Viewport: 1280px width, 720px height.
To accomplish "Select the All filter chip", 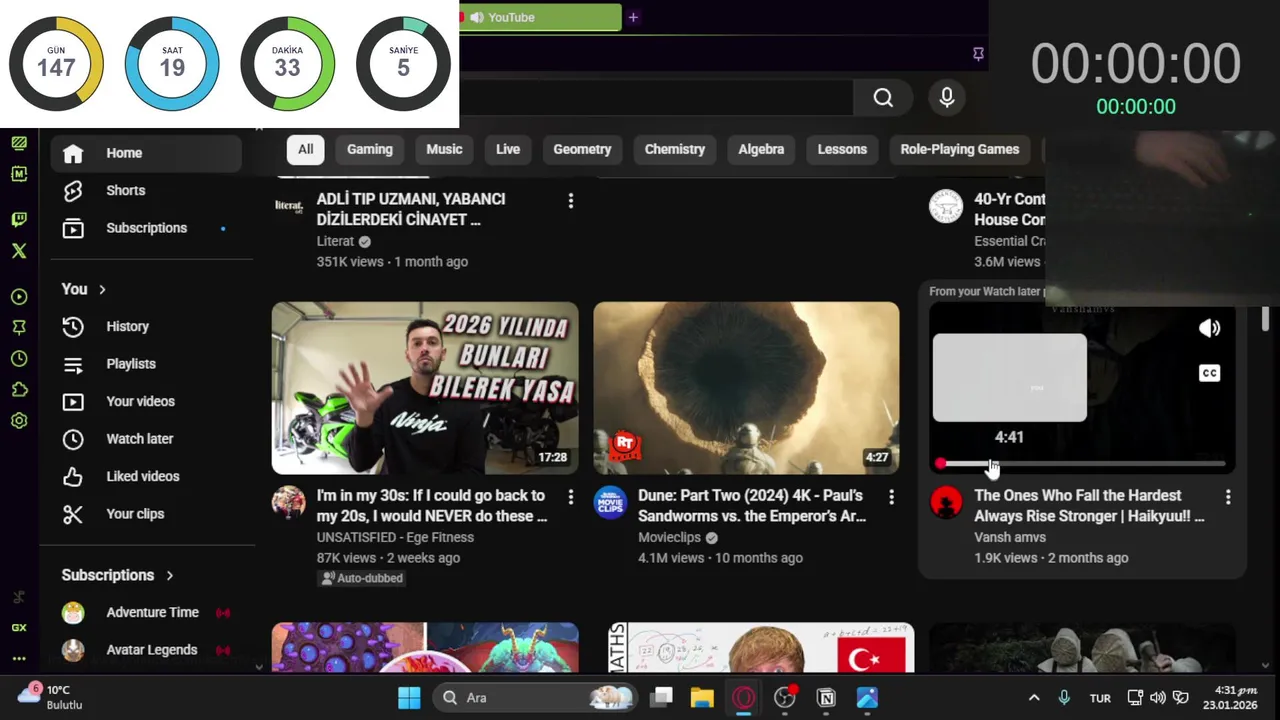I will [305, 149].
